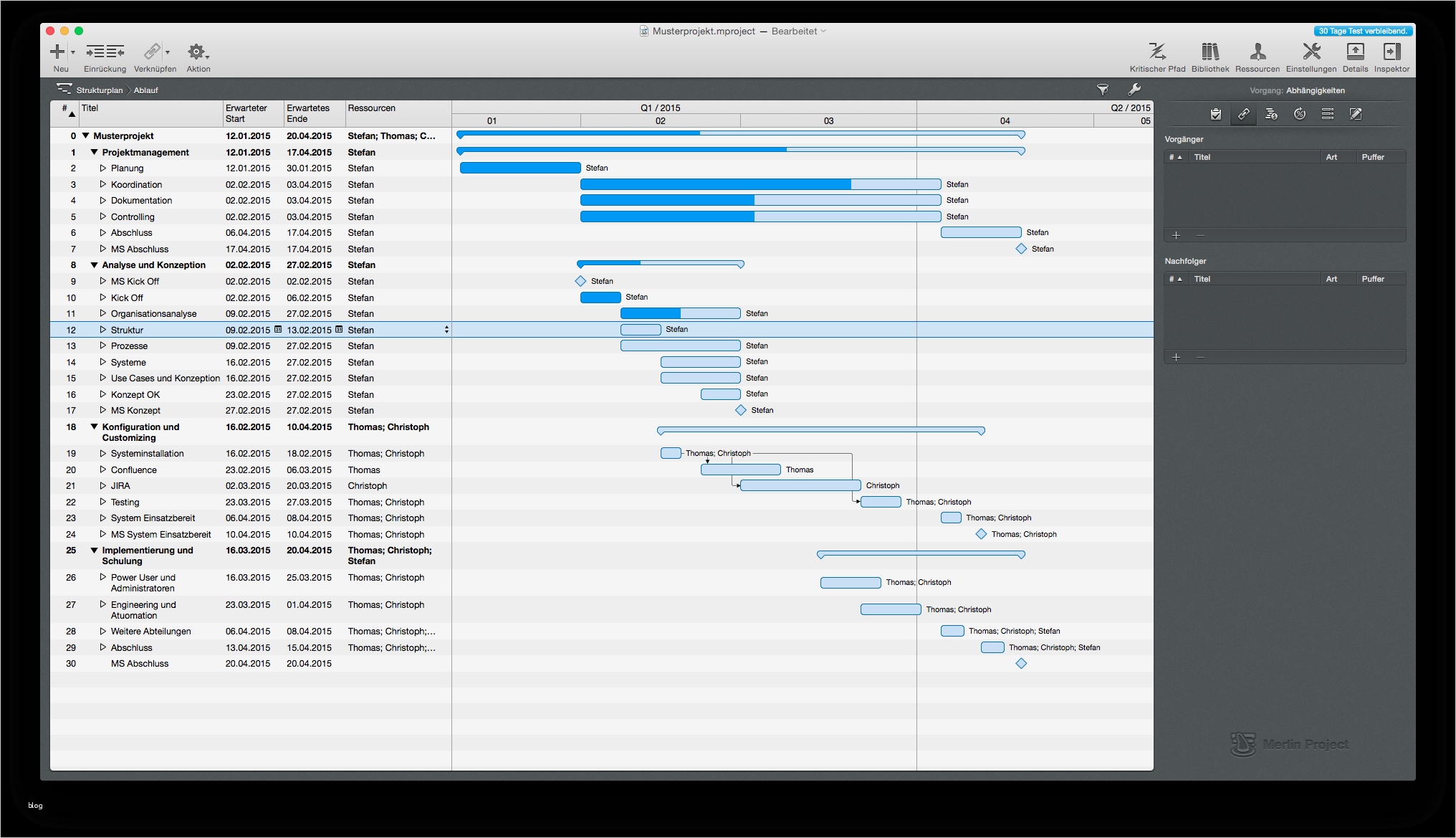
Task: Open the notes pencil inspector tab
Action: click(1356, 114)
